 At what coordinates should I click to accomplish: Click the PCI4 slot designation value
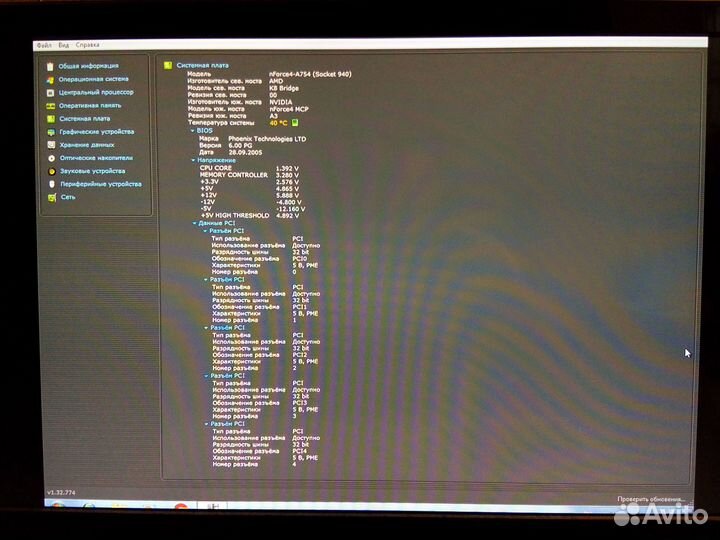click(x=299, y=451)
